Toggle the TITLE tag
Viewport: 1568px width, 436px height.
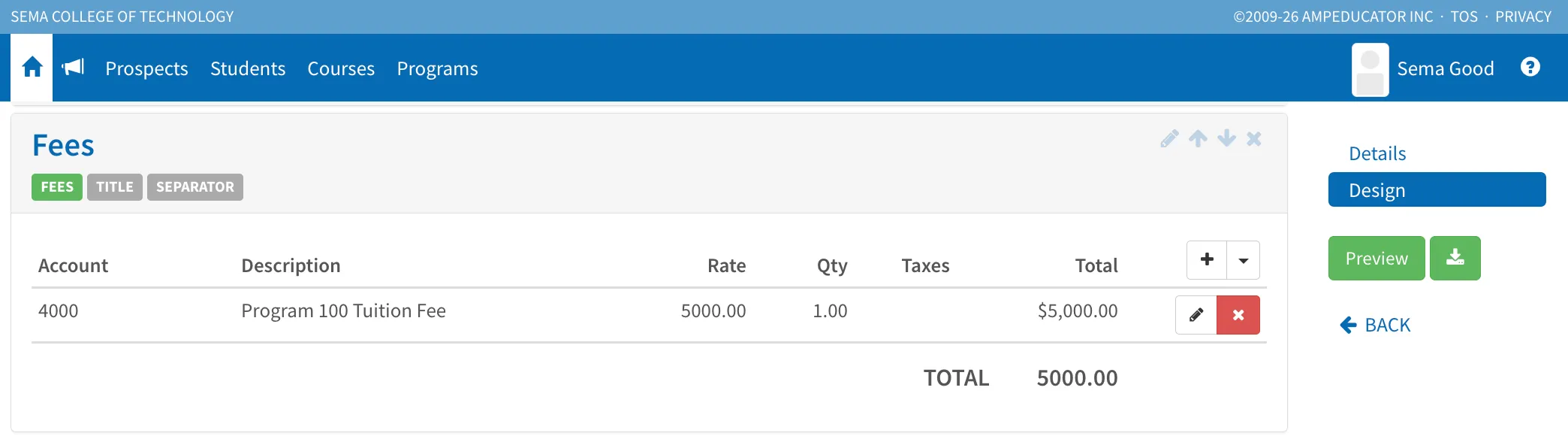pyautogui.click(x=115, y=187)
